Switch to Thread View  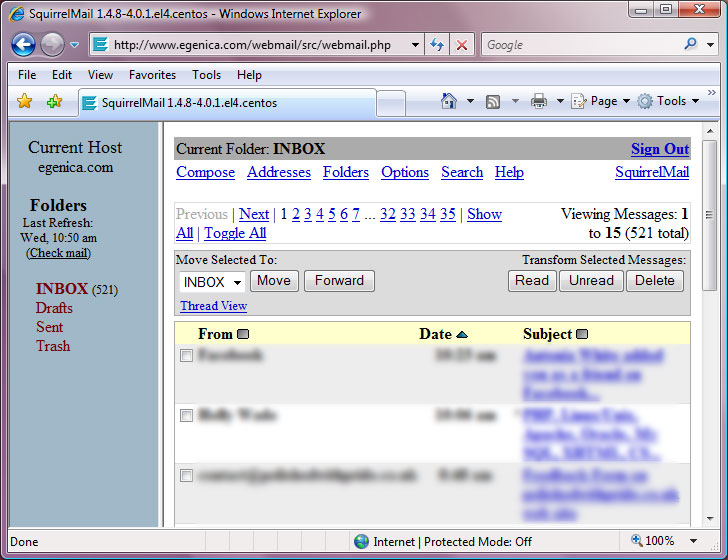pyautogui.click(x=214, y=306)
